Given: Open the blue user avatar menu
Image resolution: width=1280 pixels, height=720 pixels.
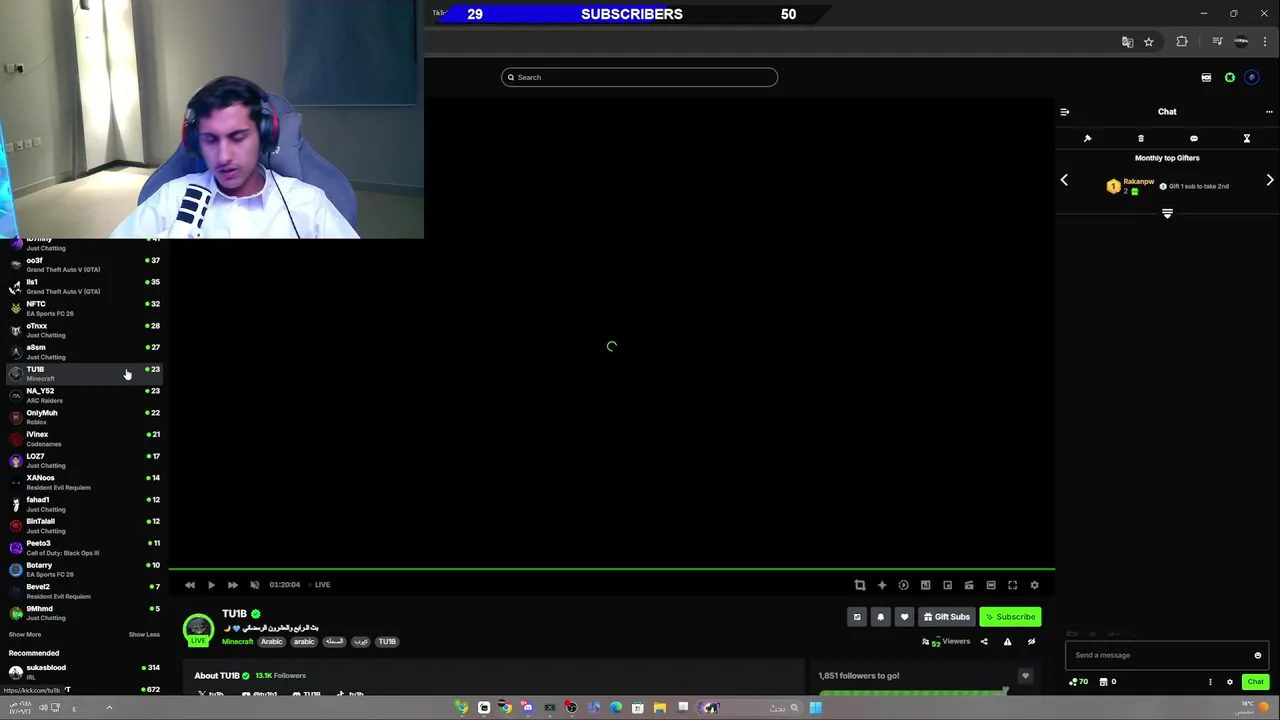Looking at the screenshot, I should pyautogui.click(x=1252, y=77).
